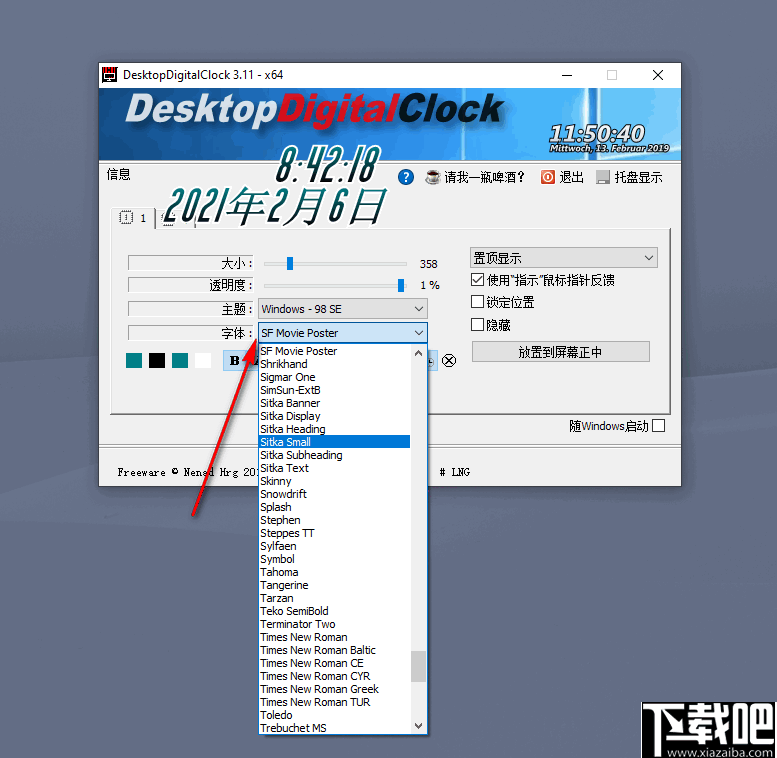The width and height of the screenshot is (777, 758).
Task: Select Skinny font
Action: (334, 481)
